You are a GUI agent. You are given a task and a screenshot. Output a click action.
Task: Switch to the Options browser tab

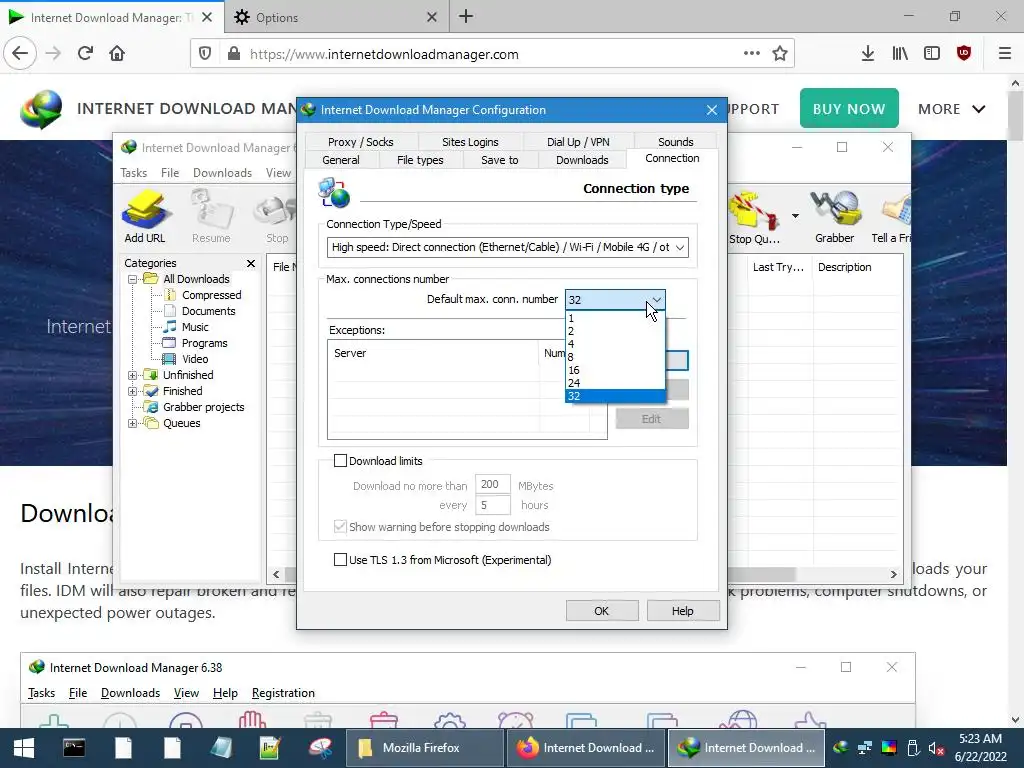[336, 17]
